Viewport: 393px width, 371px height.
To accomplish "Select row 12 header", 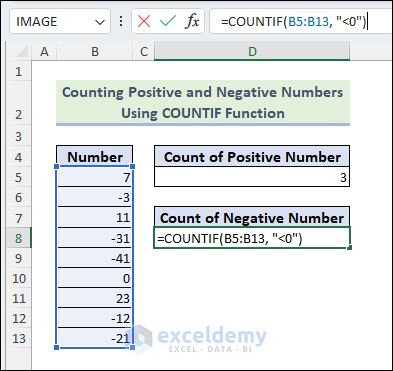I will (x=19, y=318).
